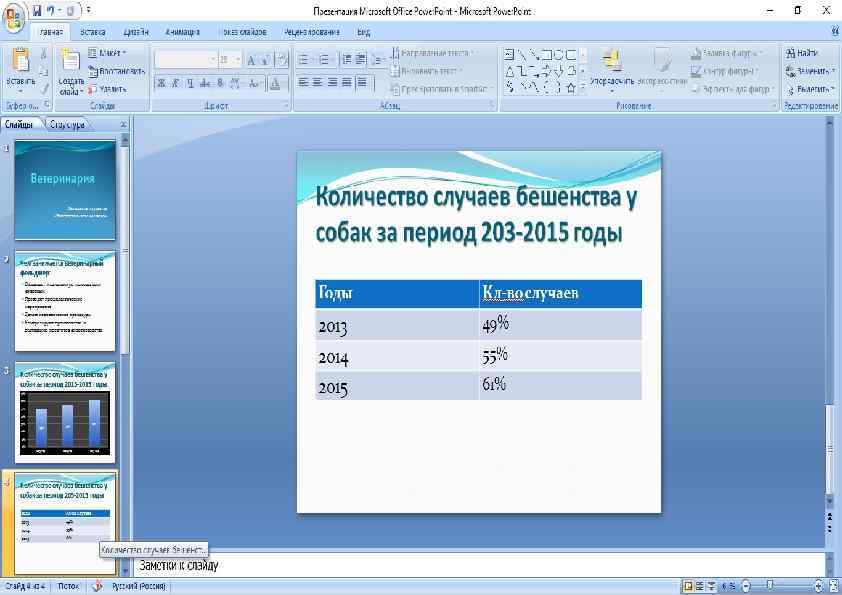
Task: Select the triangle shape in gallery
Action: 510,71
